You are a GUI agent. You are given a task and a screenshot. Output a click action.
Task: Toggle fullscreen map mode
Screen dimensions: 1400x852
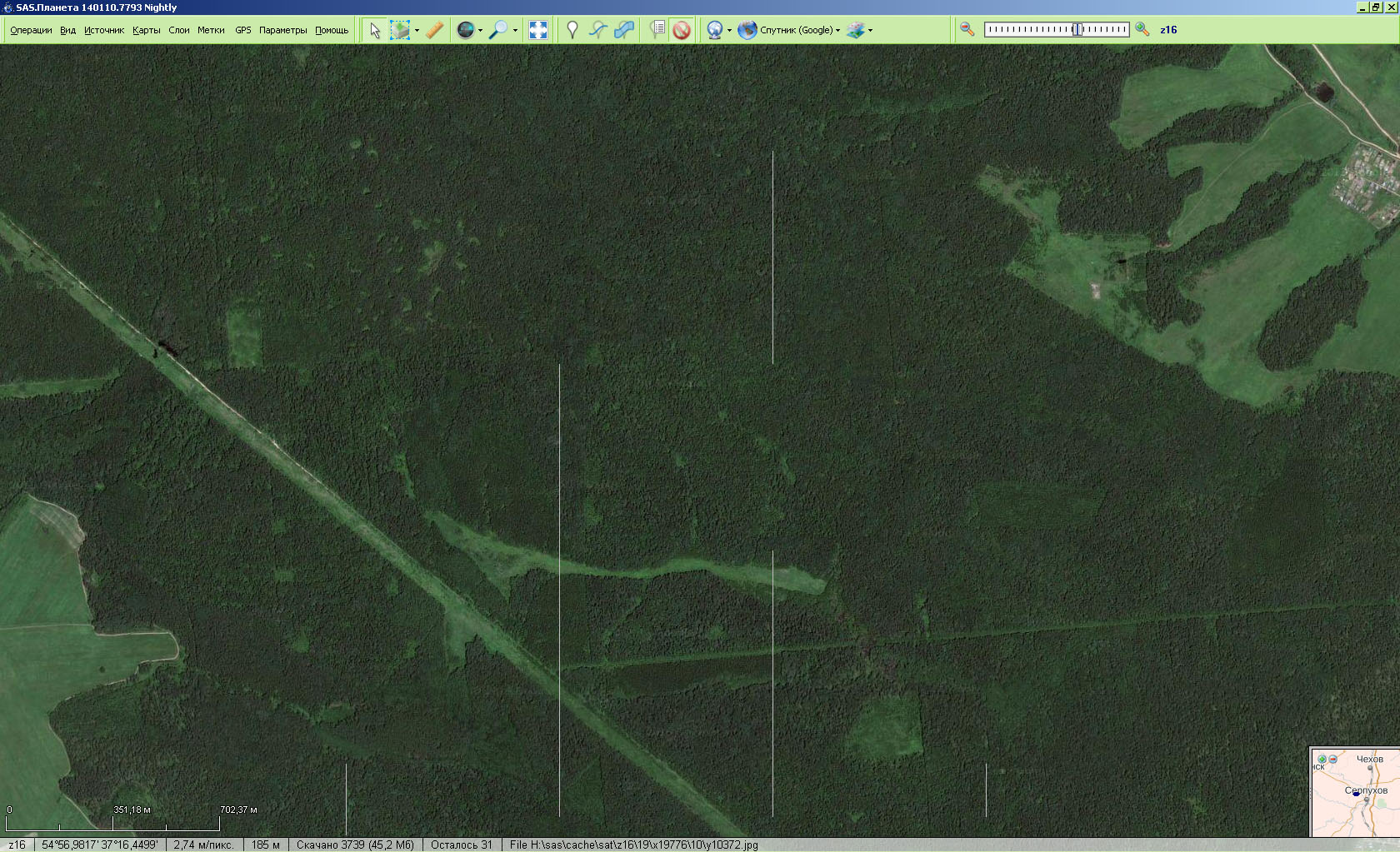click(538, 30)
